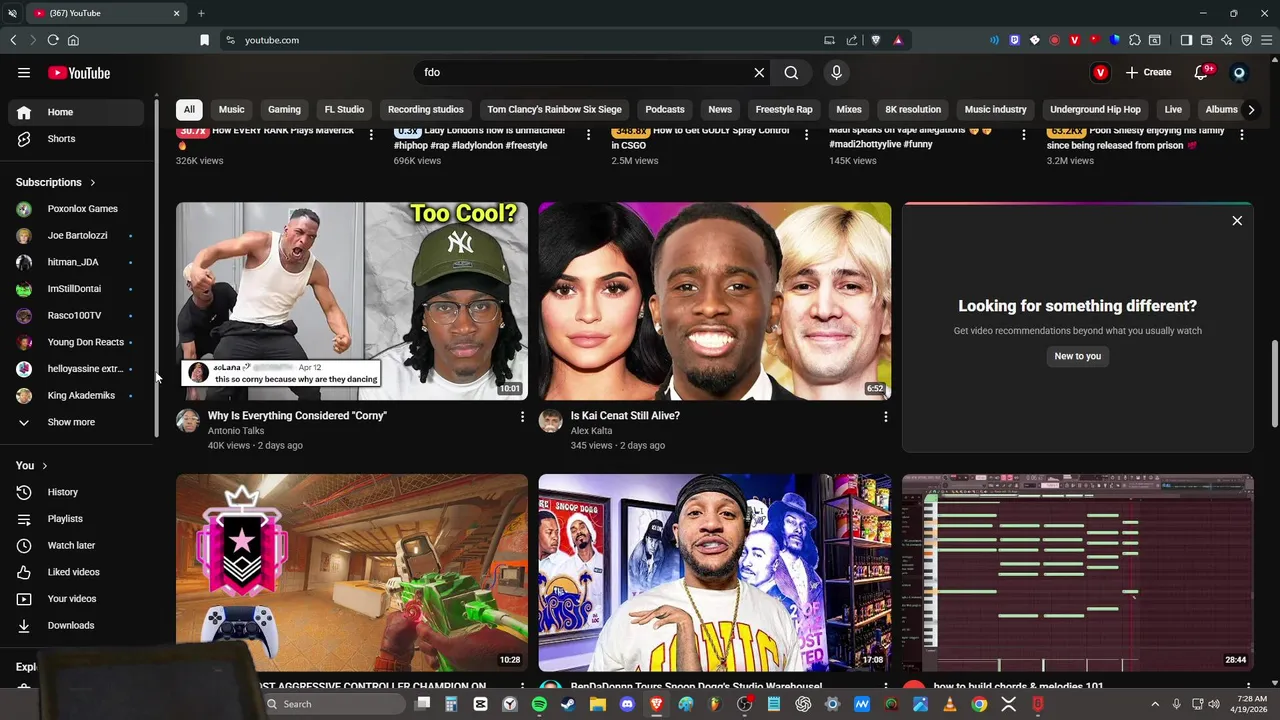
Task: Open Joe Bartolozzi subscription
Action: coord(76,235)
